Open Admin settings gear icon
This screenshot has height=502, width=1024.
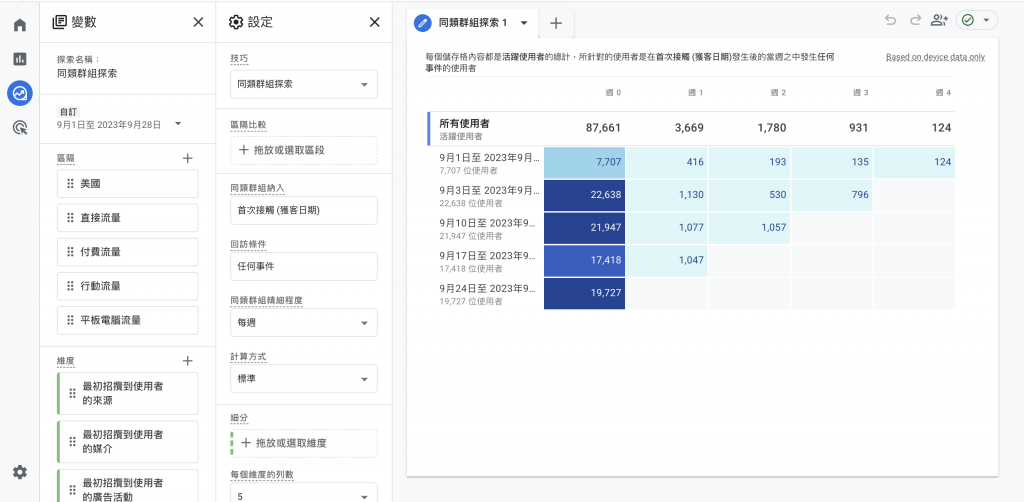coord(20,472)
